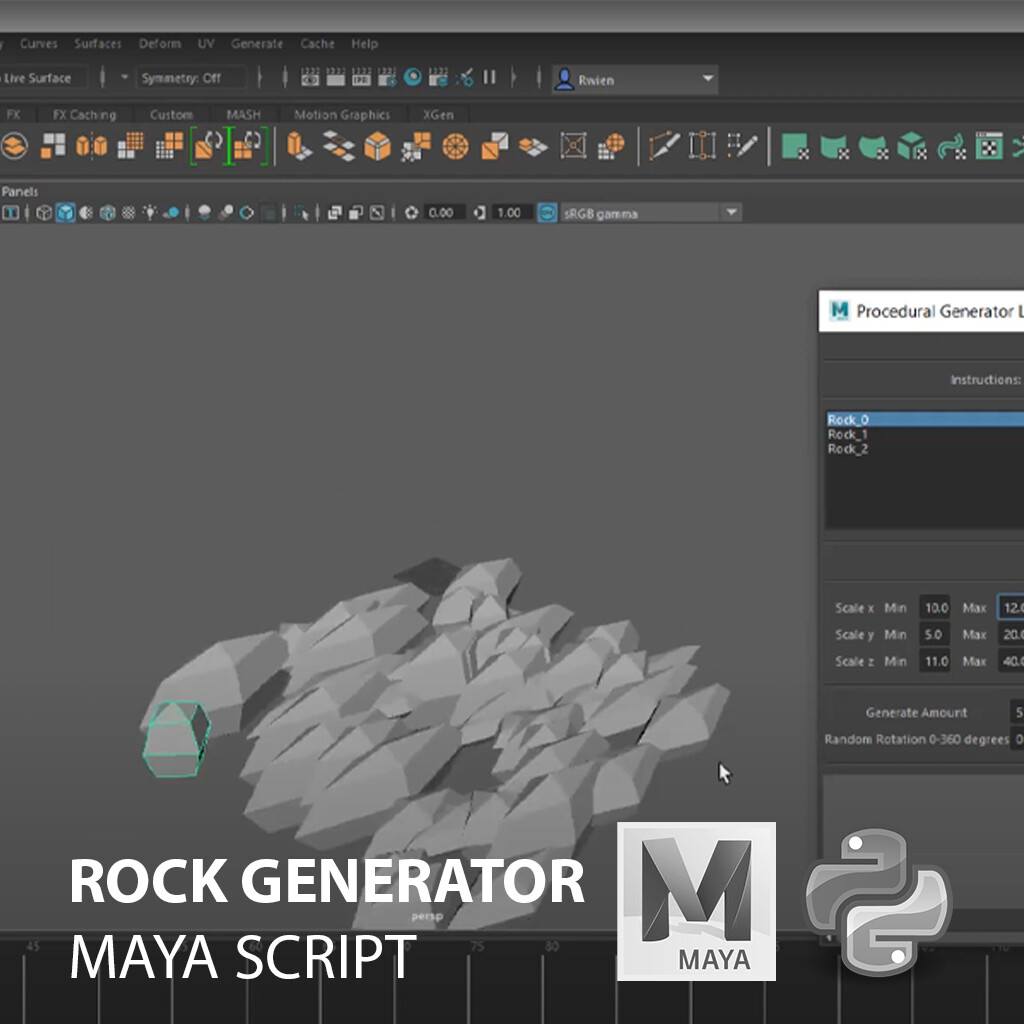Open the Rwien user account dropdown
Viewport: 1024px width, 1024px height.
pos(707,79)
